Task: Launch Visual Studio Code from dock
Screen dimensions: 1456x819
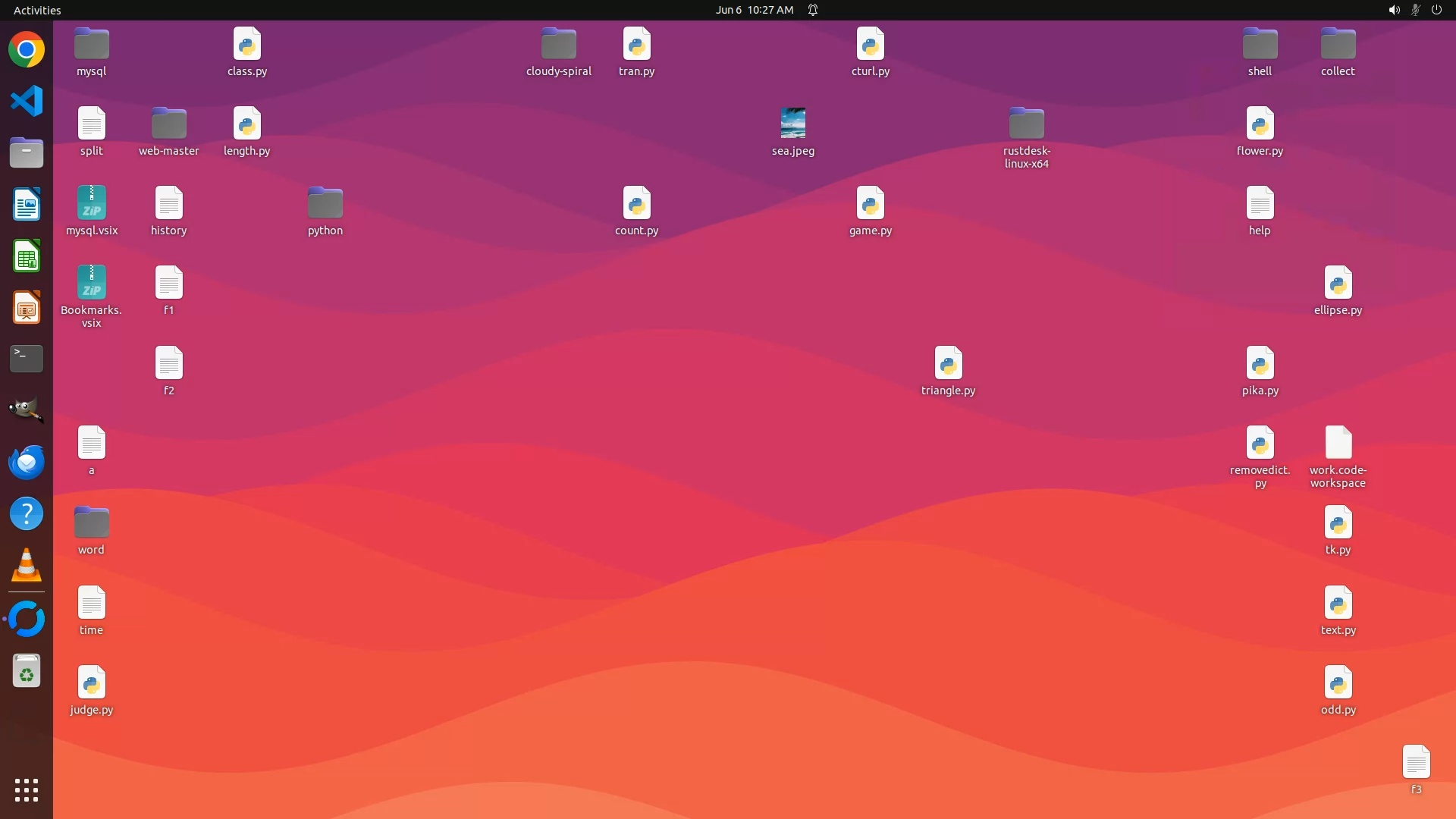Action: (x=27, y=101)
